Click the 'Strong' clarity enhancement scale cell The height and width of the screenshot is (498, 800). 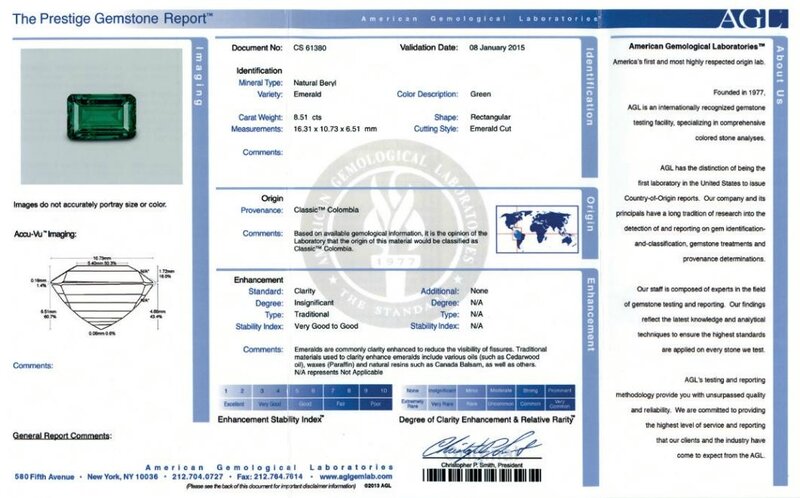point(530,391)
